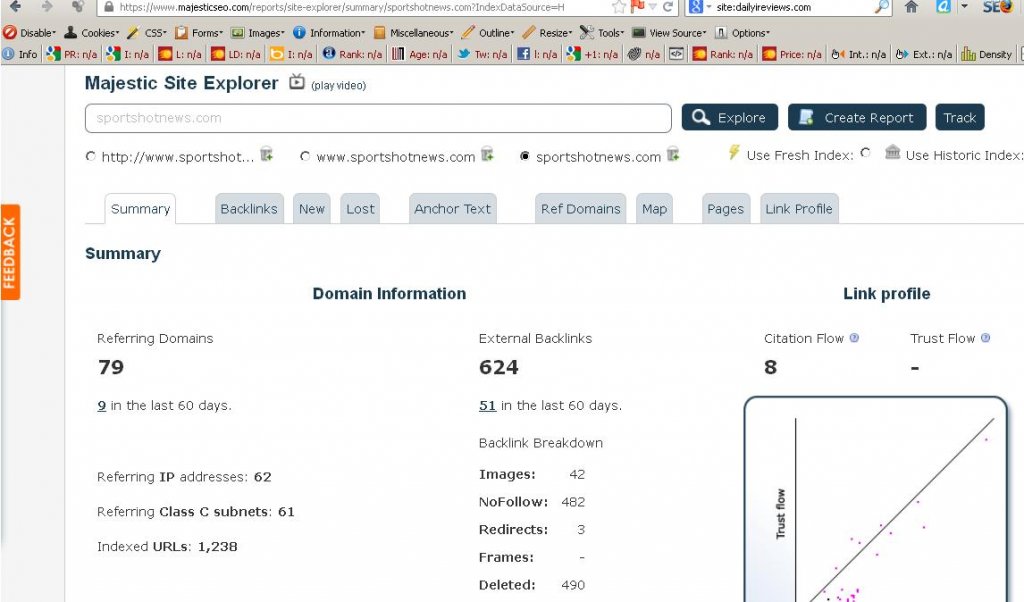This screenshot has height=602, width=1024.
Task: Click the browser address bar URL
Action: pyautogui.click(x=342, y=7)
